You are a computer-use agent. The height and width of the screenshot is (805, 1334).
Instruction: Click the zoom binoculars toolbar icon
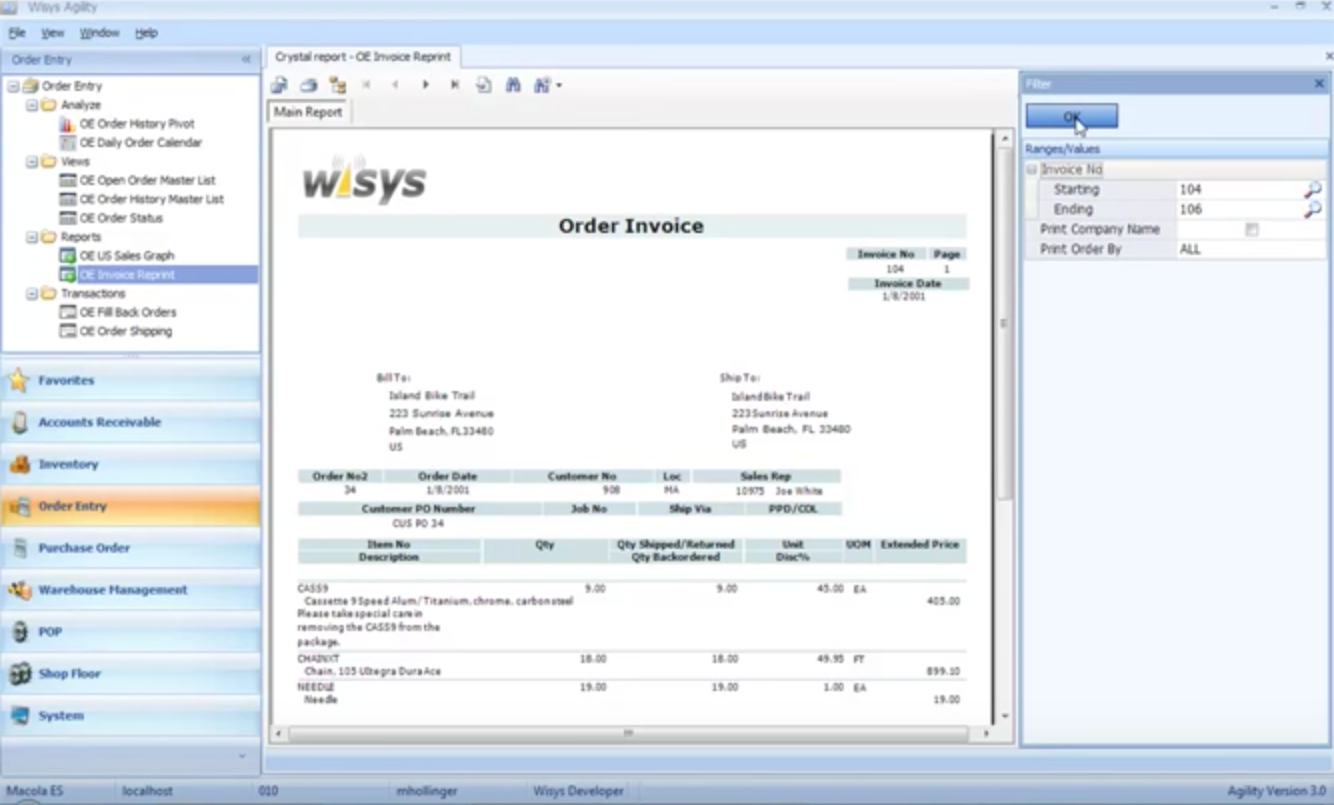[x=541, y=85]
